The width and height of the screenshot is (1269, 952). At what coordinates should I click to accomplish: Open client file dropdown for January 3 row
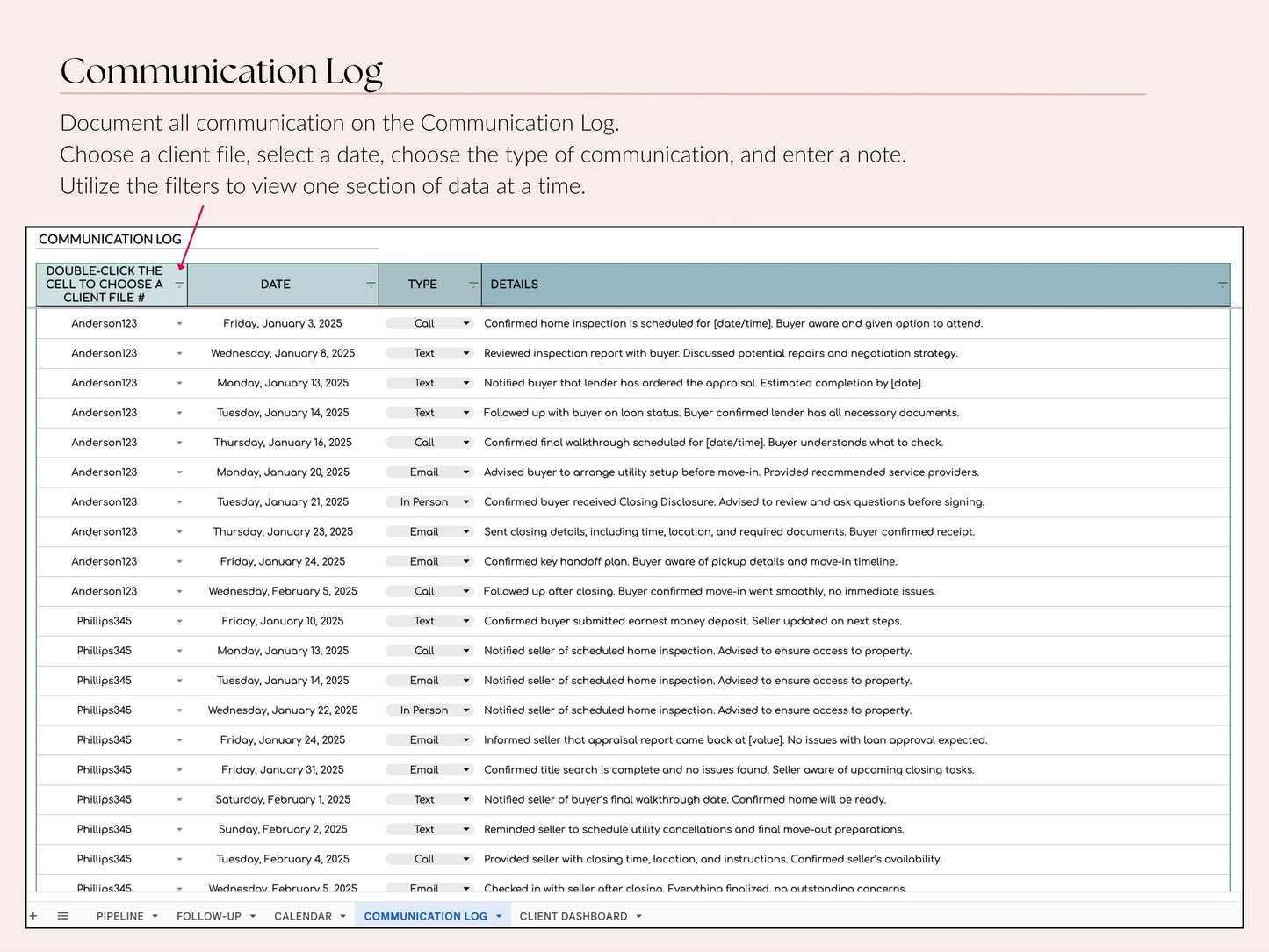(x=179, y=323)
